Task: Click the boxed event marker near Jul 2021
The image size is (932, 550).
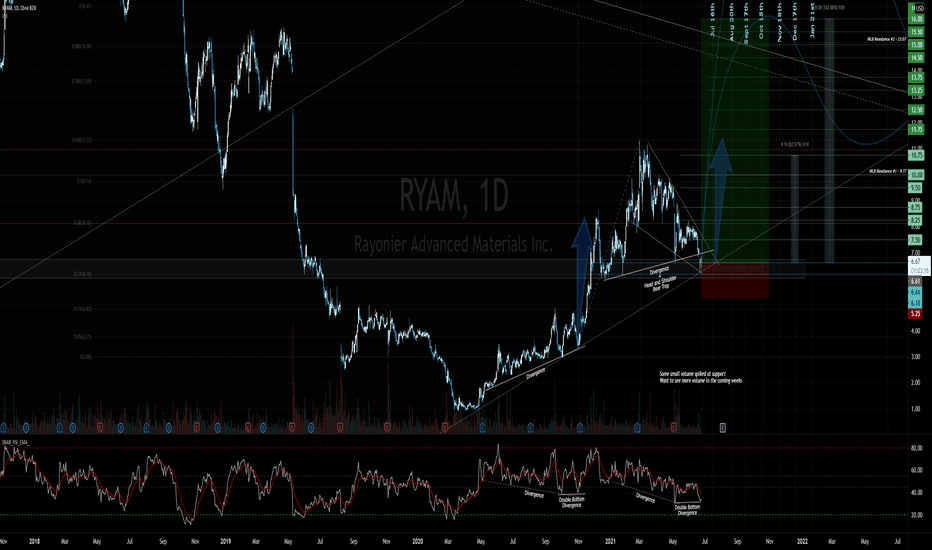Action: [722, 427]
